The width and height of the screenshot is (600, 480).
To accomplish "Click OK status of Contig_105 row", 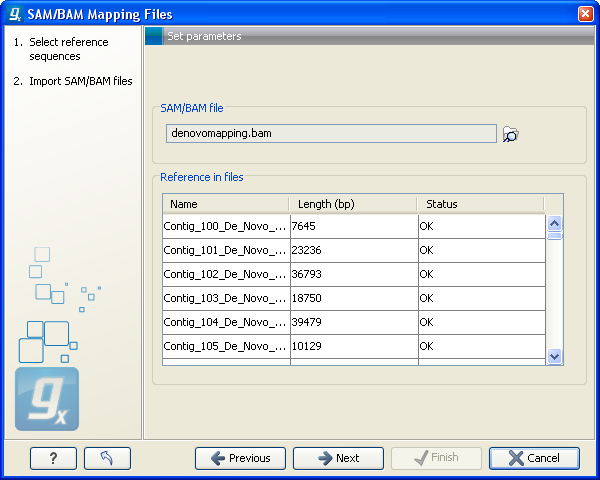I will coord(426,346).
